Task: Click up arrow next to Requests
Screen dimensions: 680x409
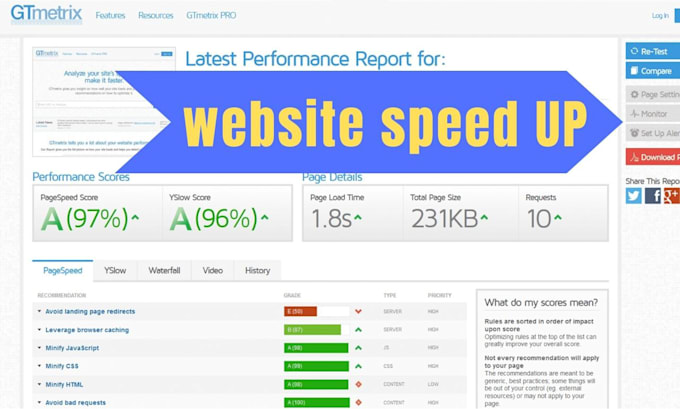Action: (x=558, y=217)
